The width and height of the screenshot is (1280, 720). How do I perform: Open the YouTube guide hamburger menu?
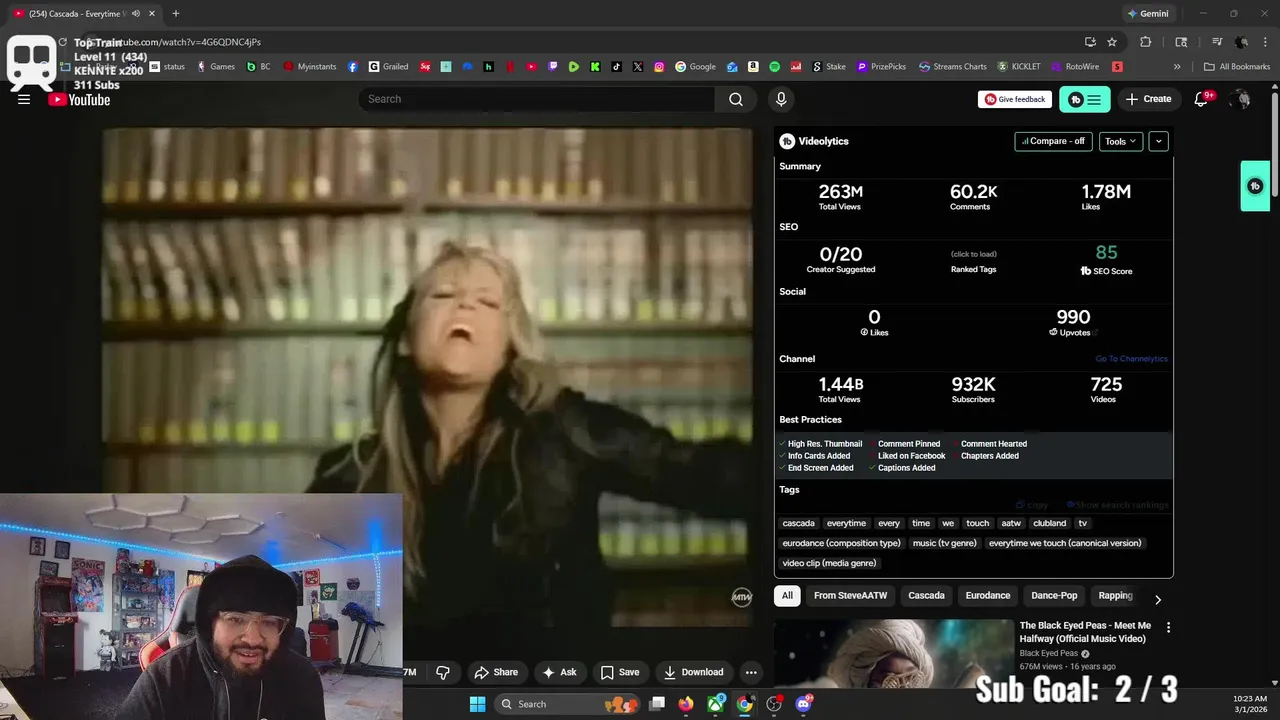(x=24, y=99)
